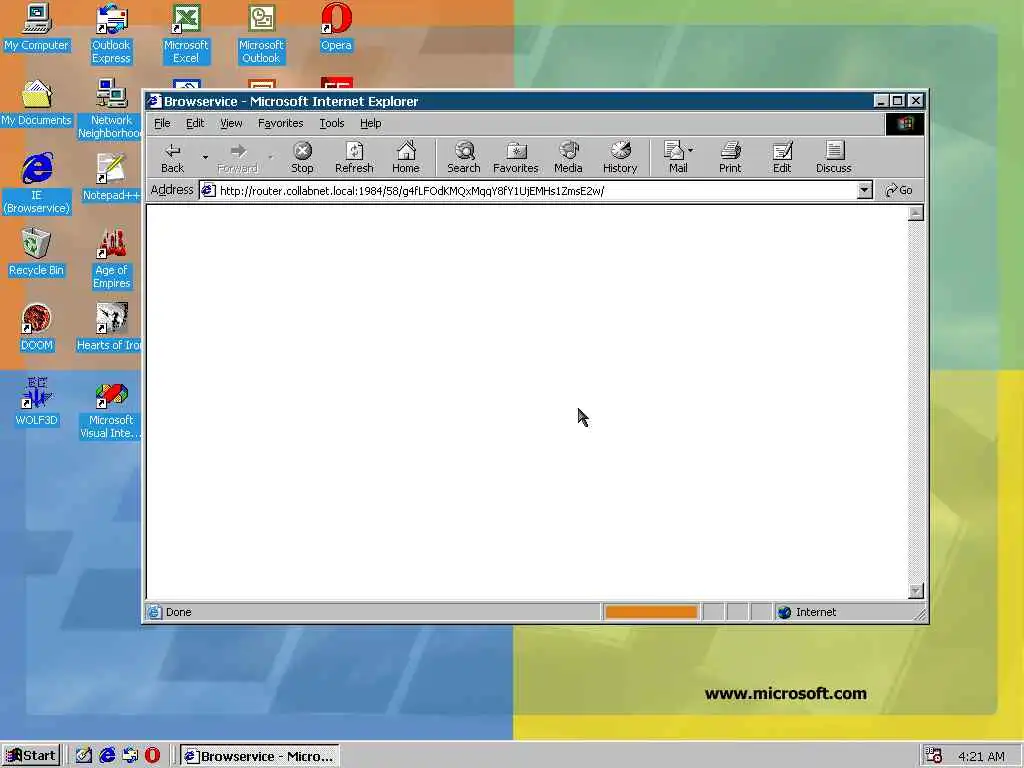Select the Notepad++ desktop icon
The image size is (1024, 768).
111,178
